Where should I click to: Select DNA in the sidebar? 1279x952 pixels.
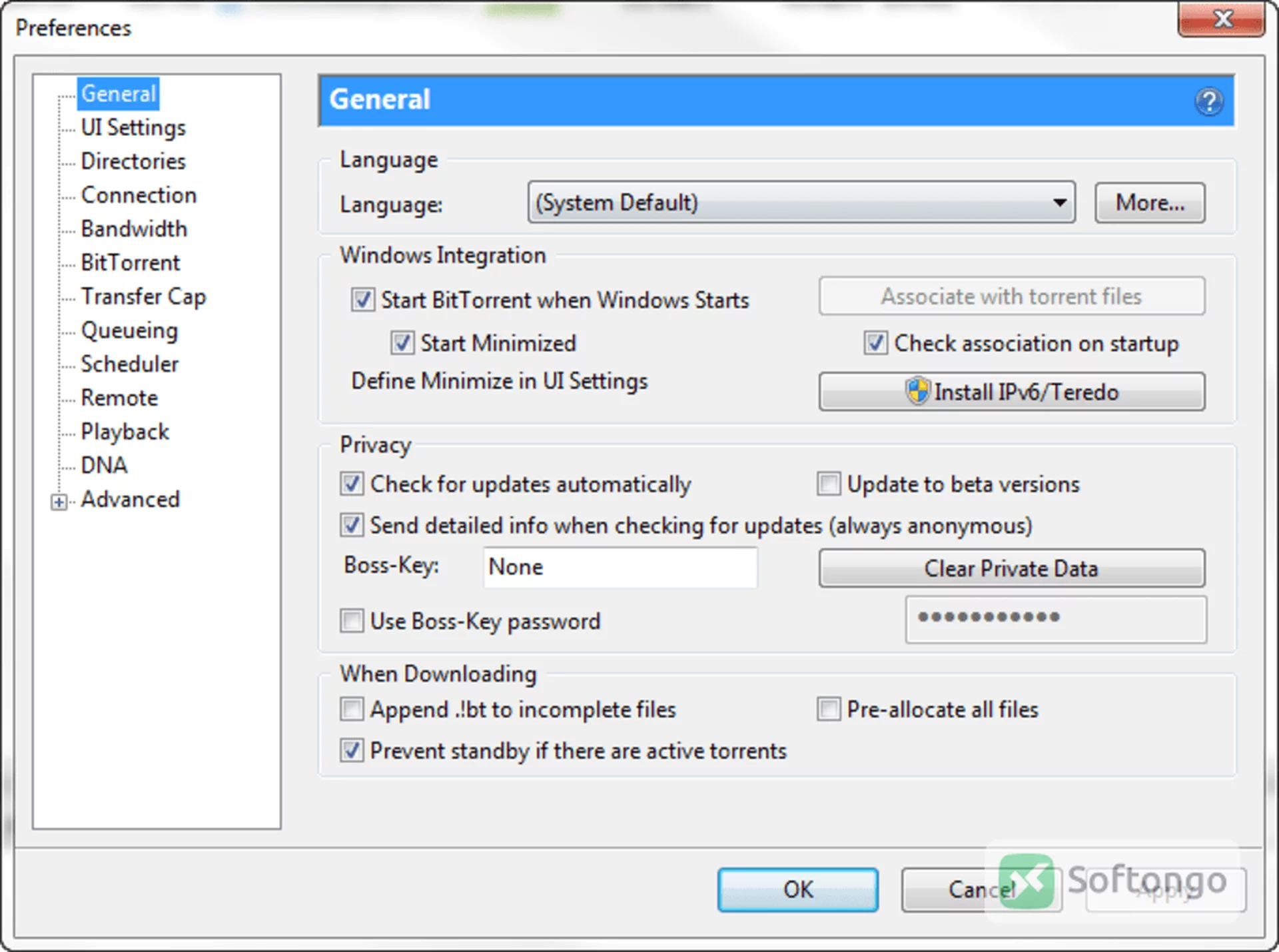104,465
